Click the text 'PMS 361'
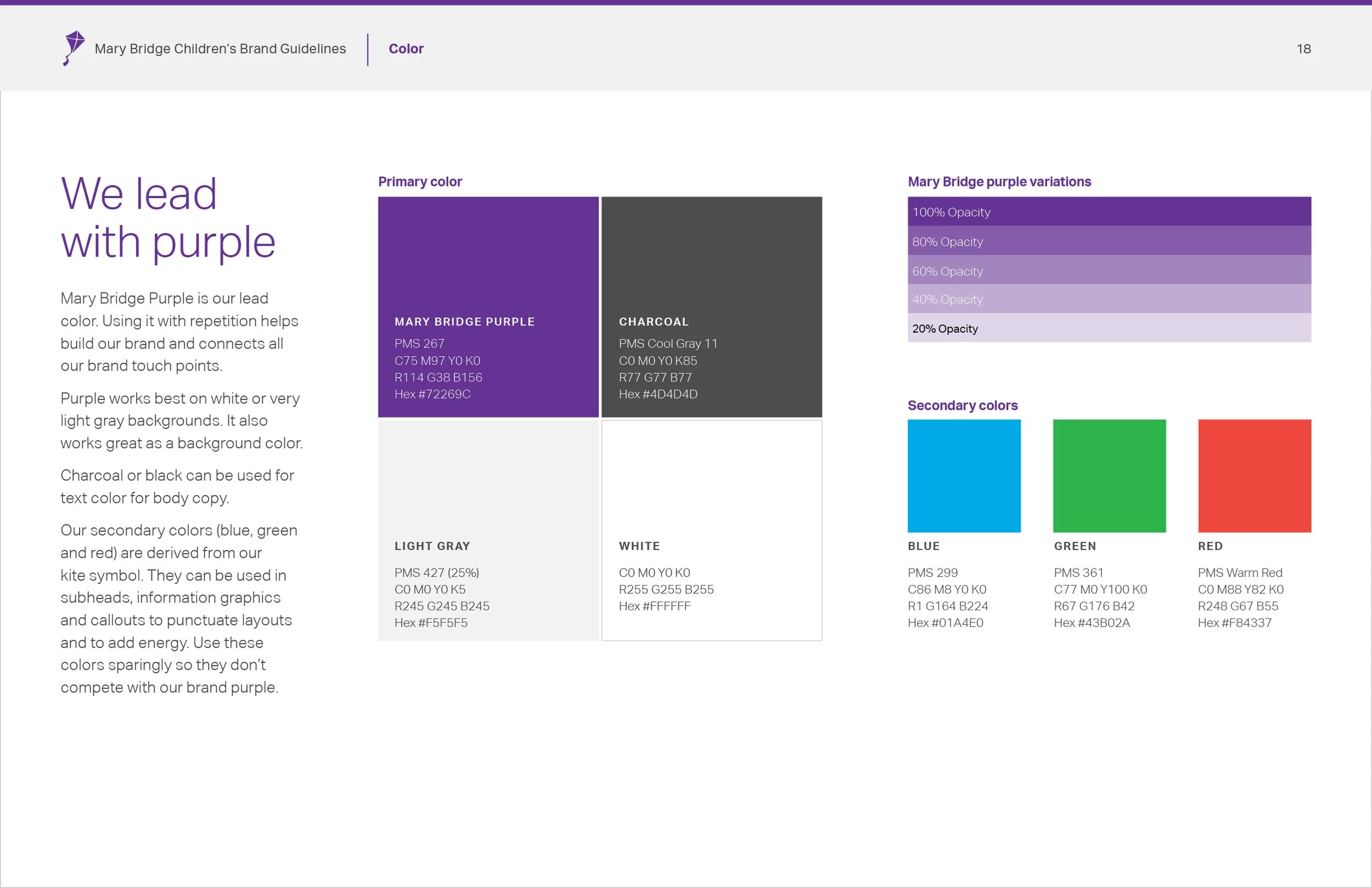Viewport: 1372px width, 888px height. click(x=1078, y=572)
